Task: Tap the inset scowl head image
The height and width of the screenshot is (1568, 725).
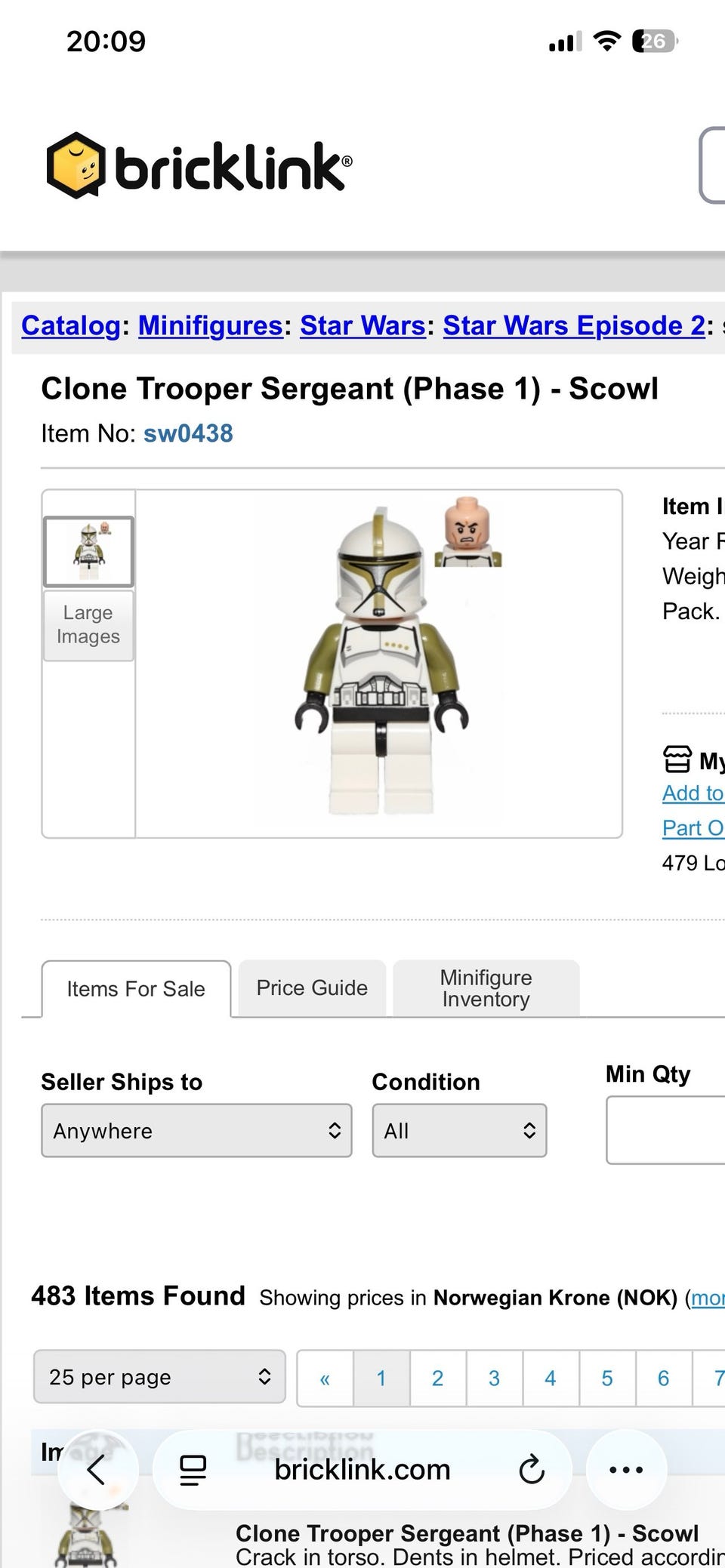Action: pos(467,531)
